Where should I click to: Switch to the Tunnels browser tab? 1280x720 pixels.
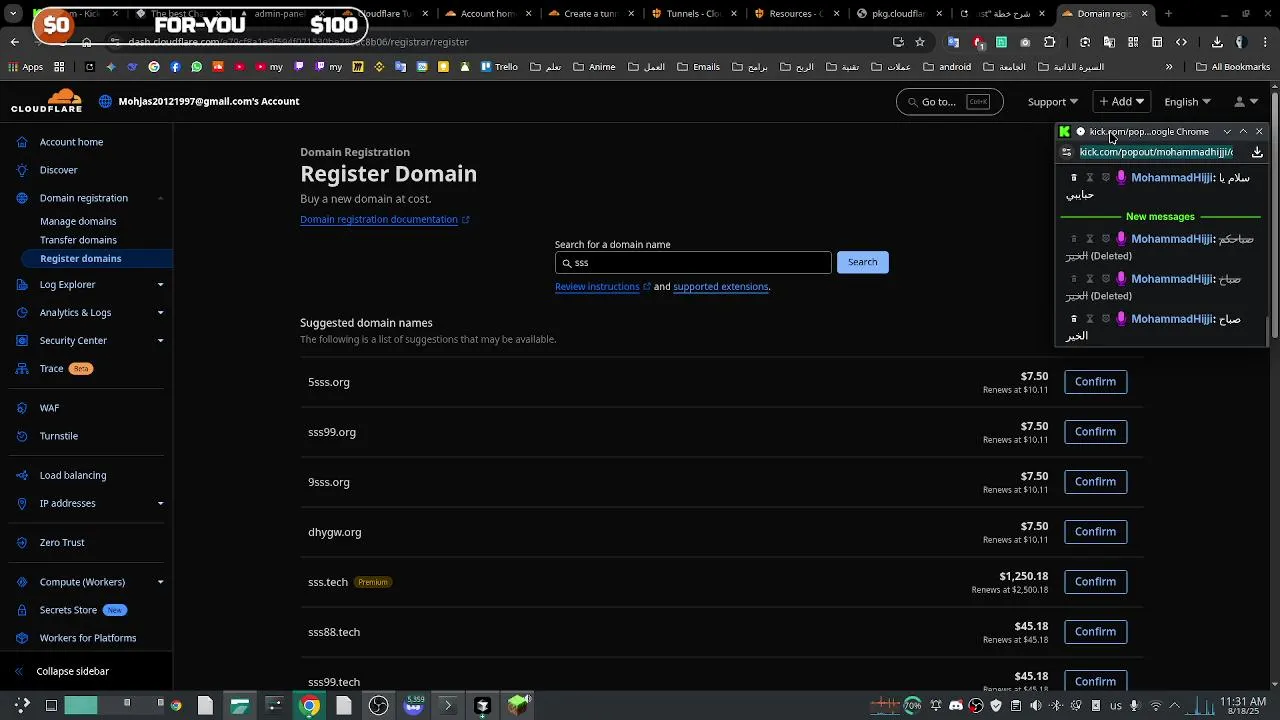click(693, 14)
